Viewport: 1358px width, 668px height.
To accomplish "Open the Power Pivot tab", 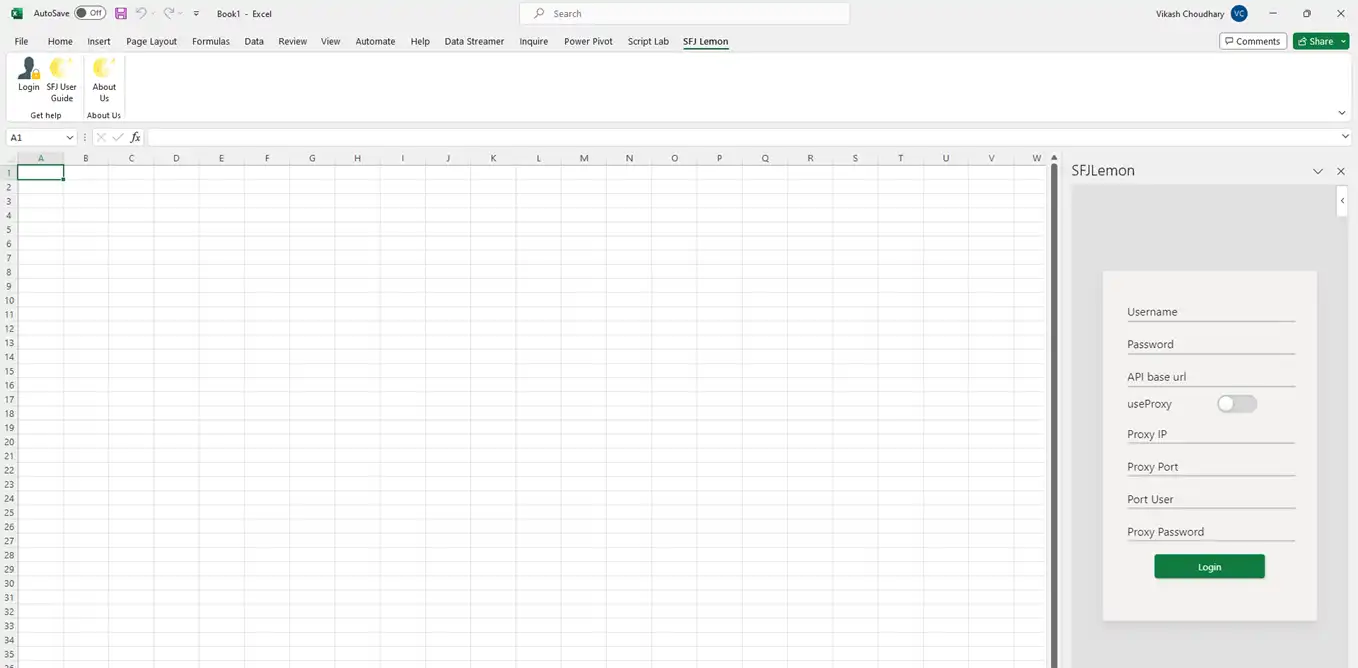I will [x=588, y=41].
